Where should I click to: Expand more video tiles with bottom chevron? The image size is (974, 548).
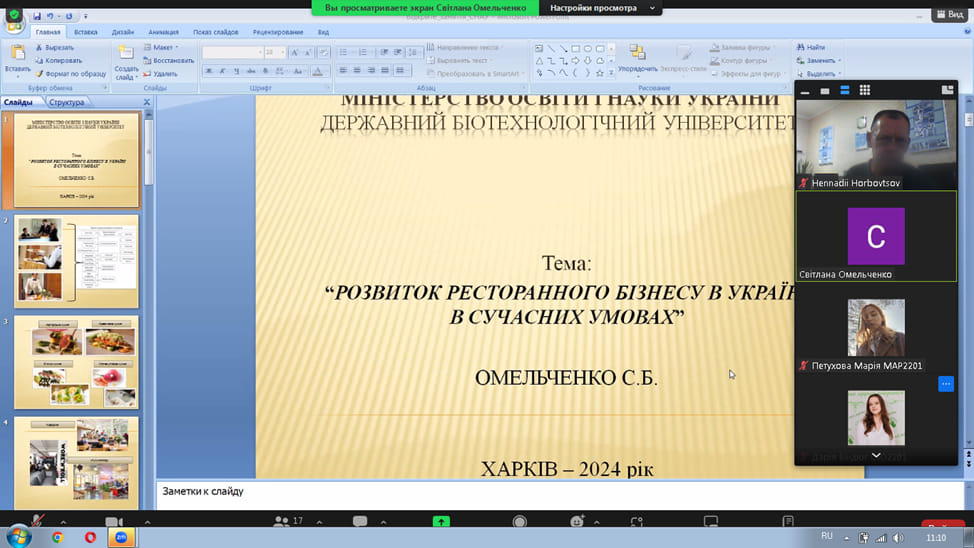876,456
